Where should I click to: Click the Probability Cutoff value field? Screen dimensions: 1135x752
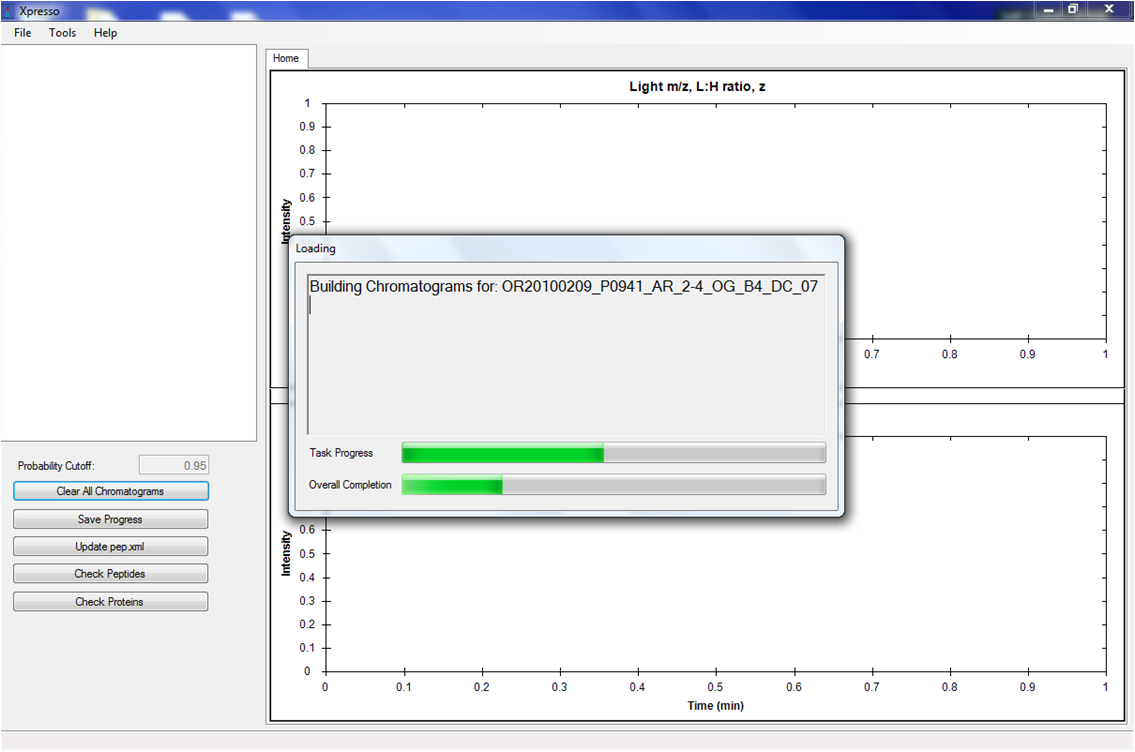pos(174,465)
